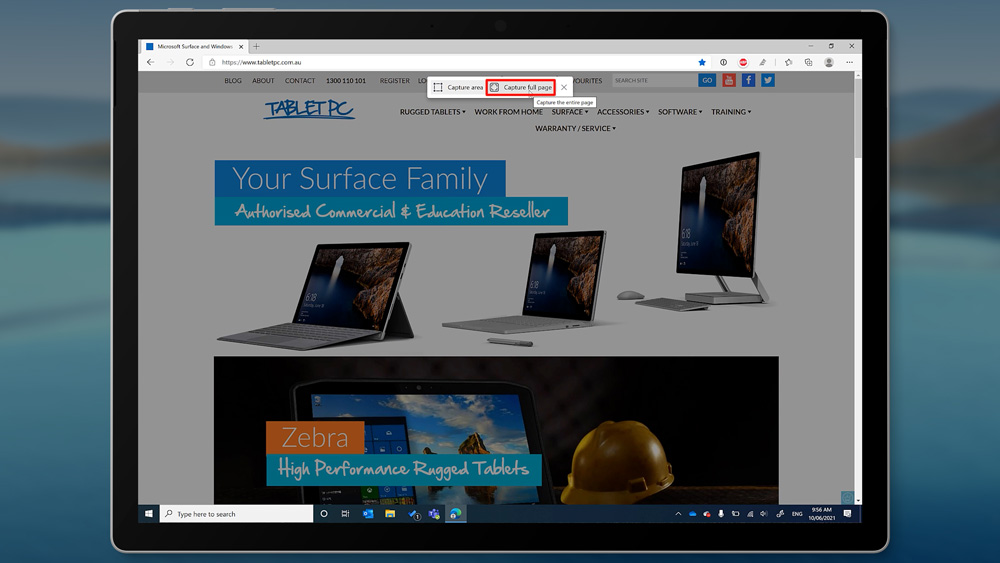Select the Microsoft Surface and Windows tab

[x=193, y=47]
